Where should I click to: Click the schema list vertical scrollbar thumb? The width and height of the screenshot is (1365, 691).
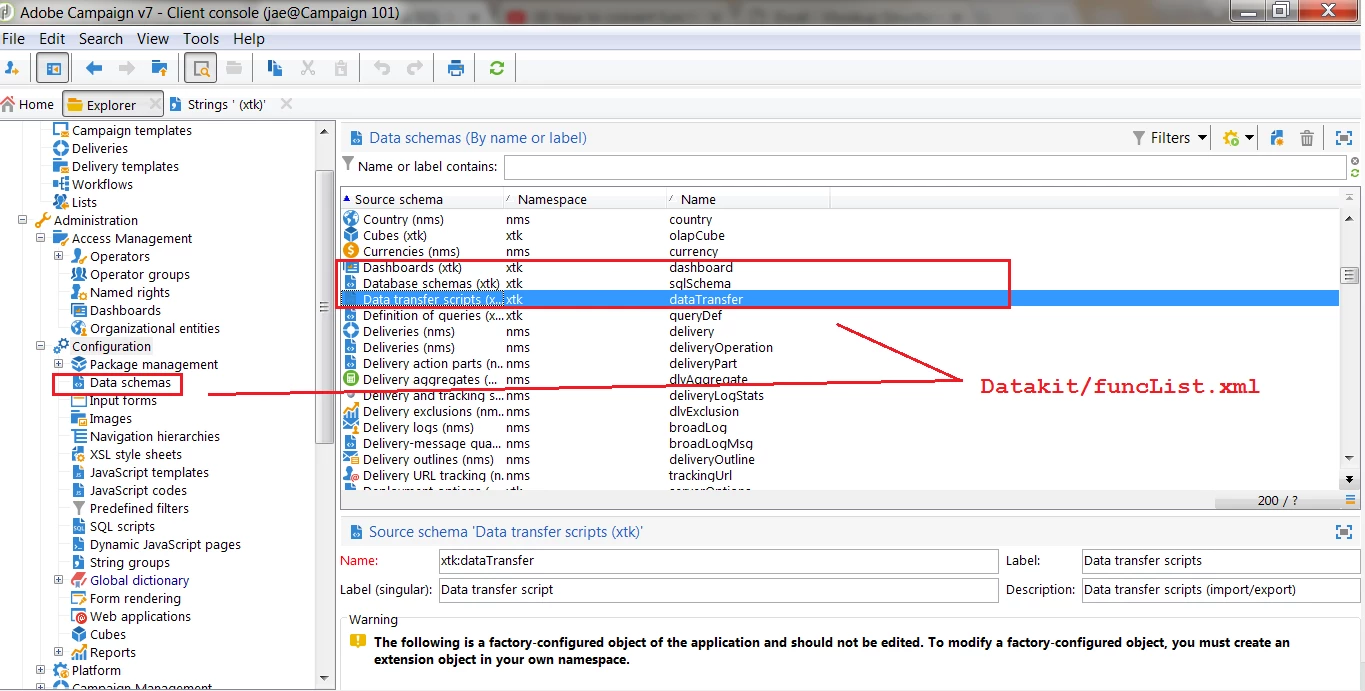(1349, 275)
